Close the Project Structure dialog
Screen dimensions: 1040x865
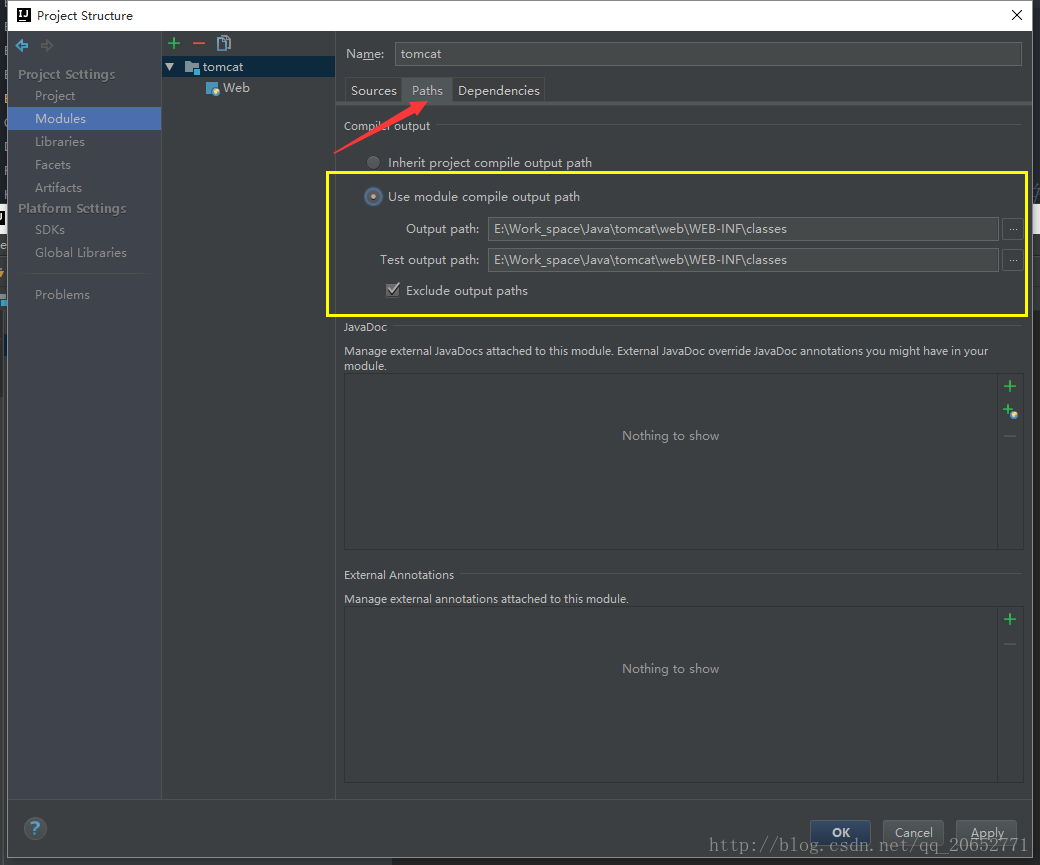tap(1017, 15)
